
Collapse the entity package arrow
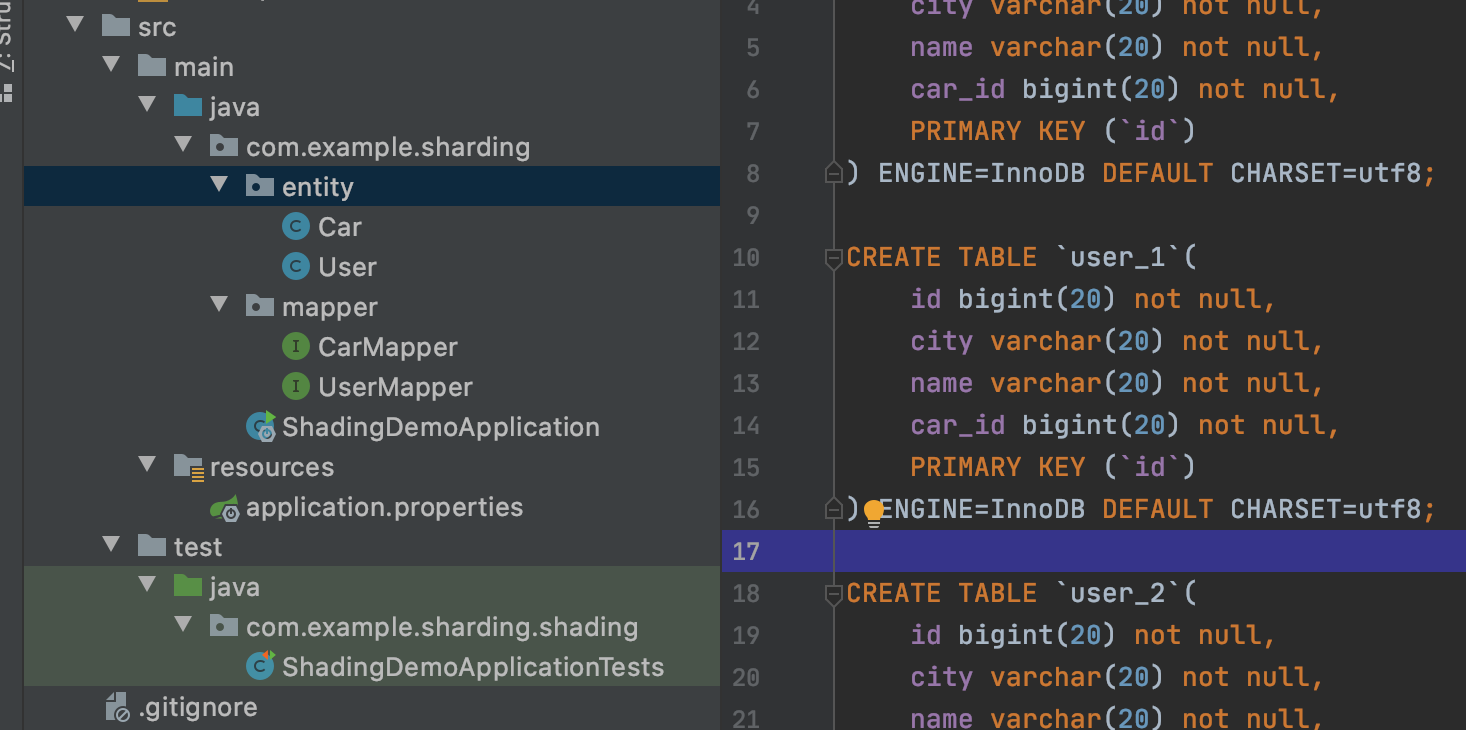(219, 185)
